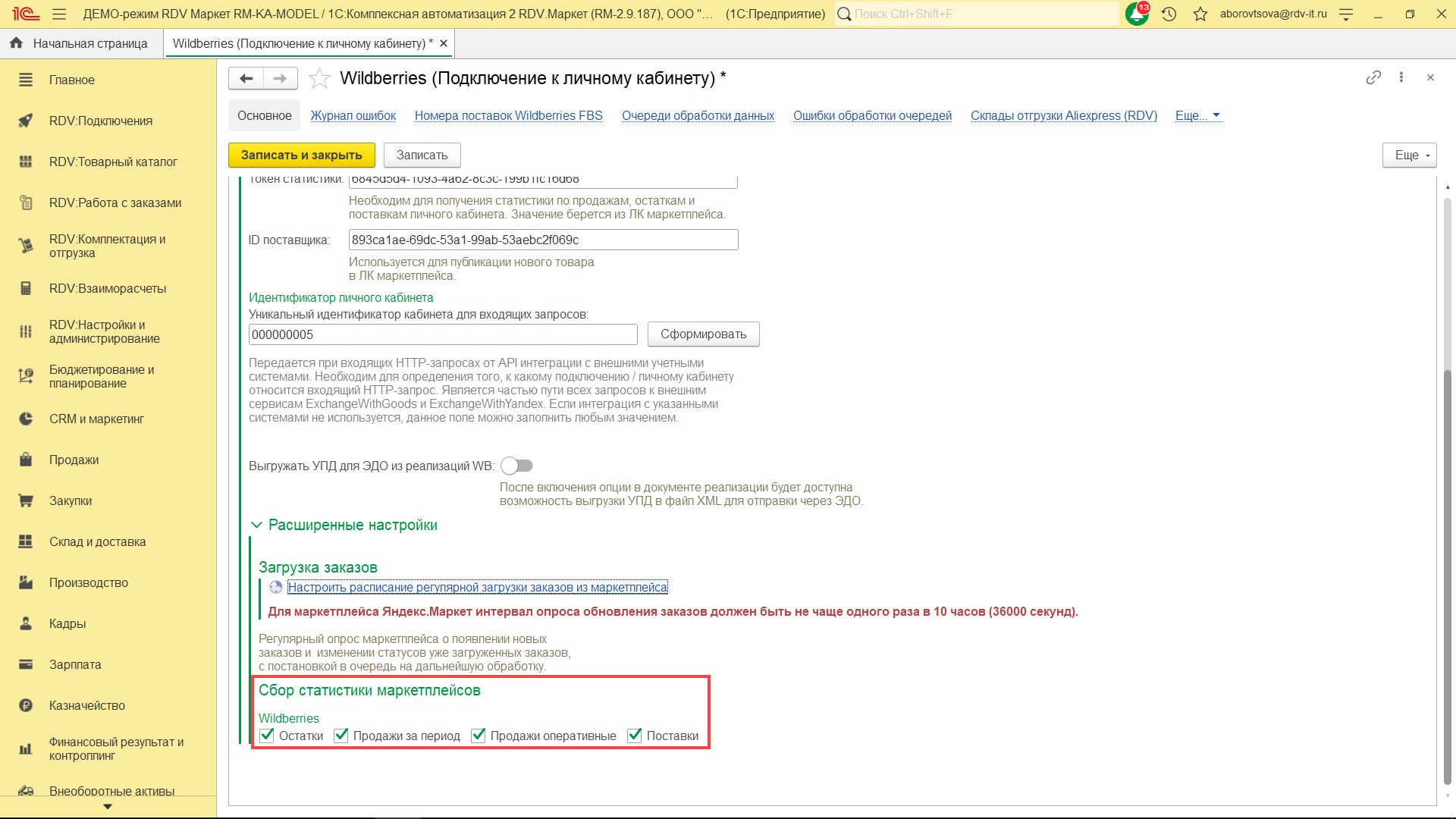Screen dimensions: 1456x819
Task: Add page to favorites star icon
Action: point(320,78)
